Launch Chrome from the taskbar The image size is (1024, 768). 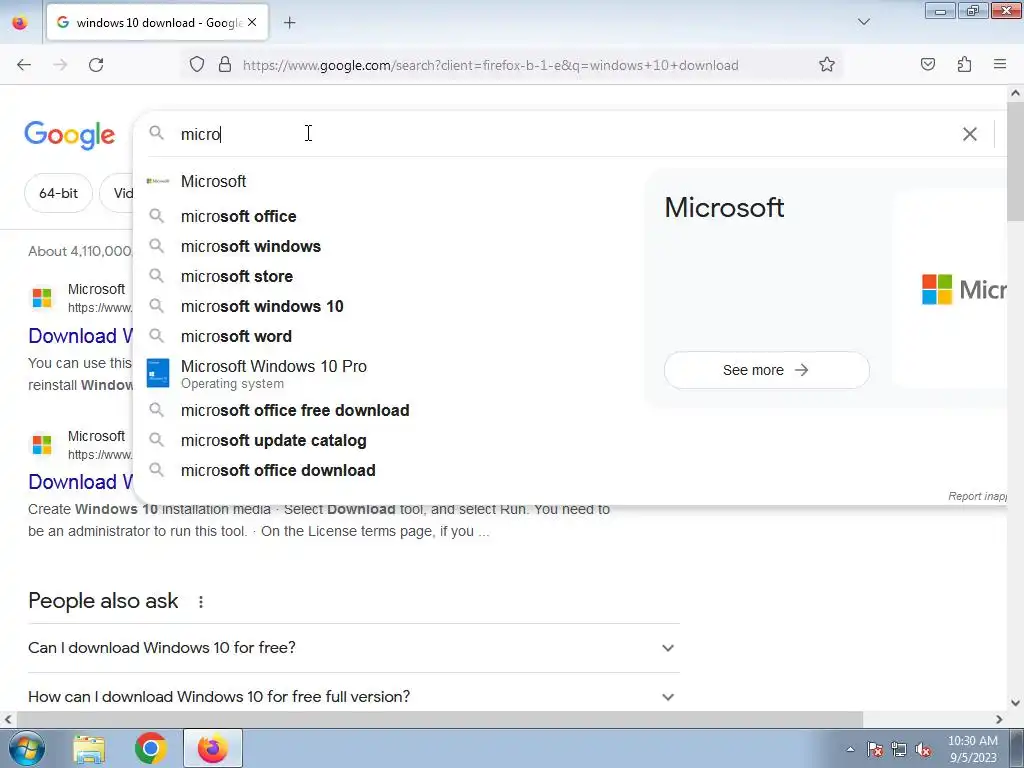[151, 748]
